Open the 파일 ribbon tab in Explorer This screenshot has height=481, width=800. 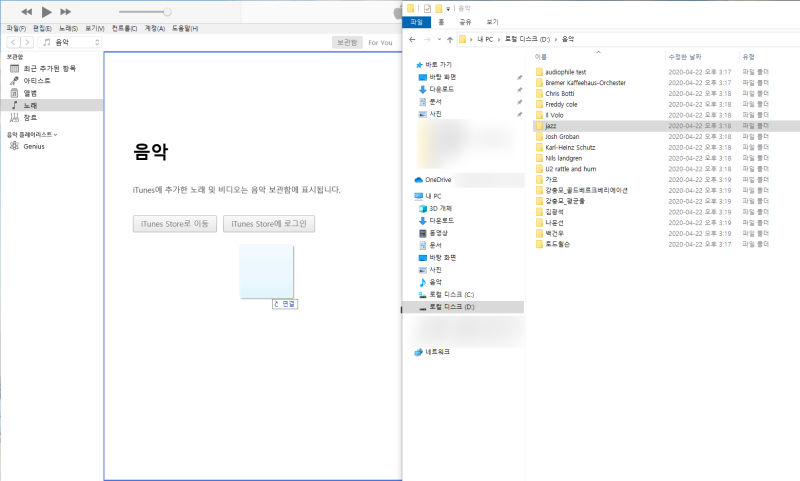(417, 22)
